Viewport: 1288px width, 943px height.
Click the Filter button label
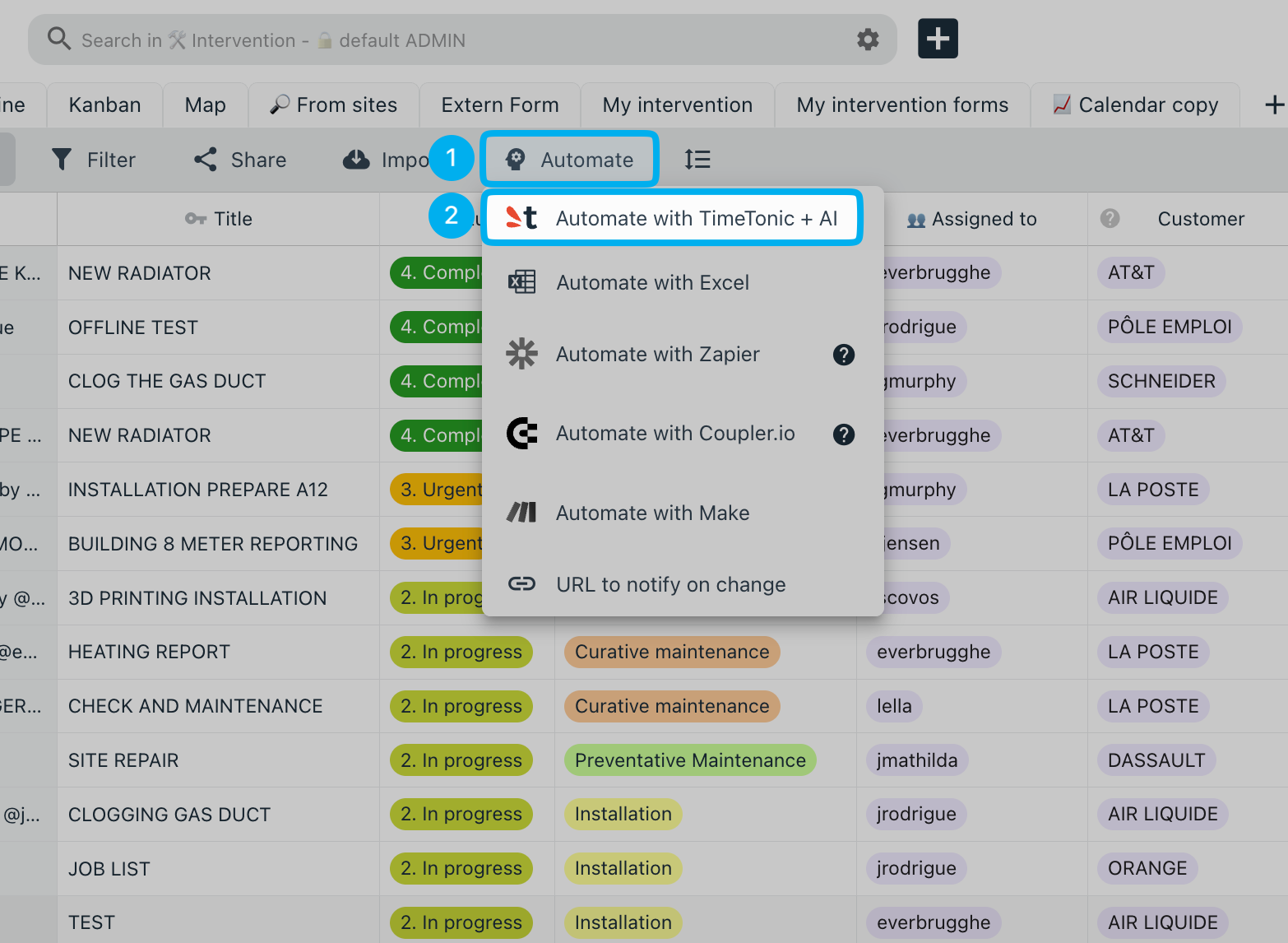click(111, 160)
